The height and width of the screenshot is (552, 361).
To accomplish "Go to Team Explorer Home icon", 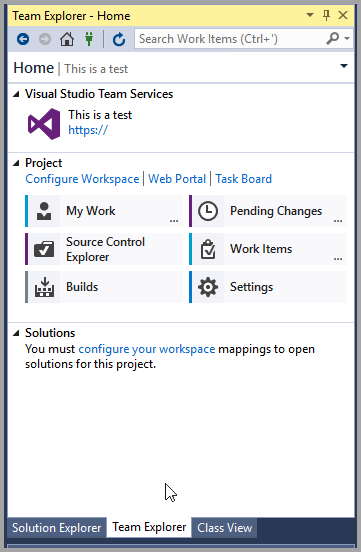I will point(67,39).
